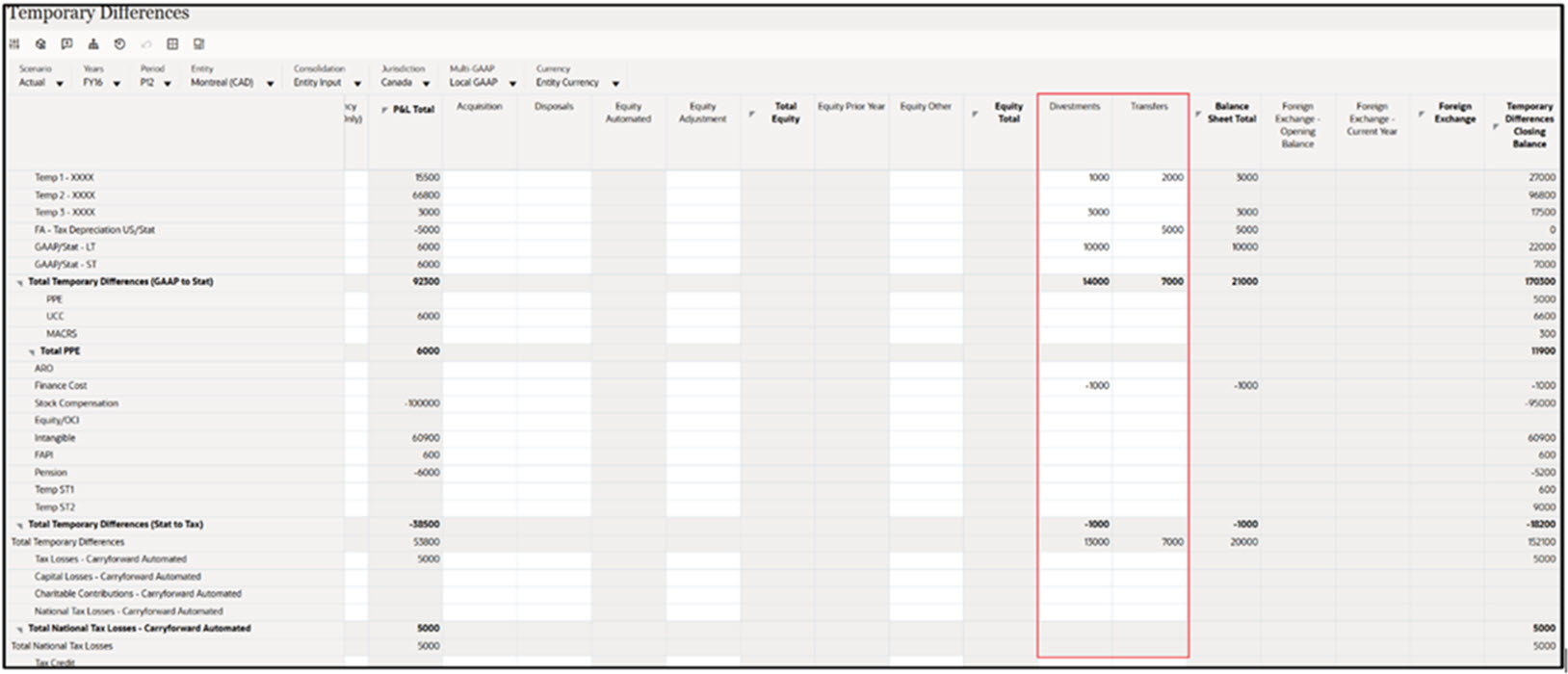1568x674 pixels.
Task: Click the last toolbar icon with monitor shape
Action: click(199, 44)
